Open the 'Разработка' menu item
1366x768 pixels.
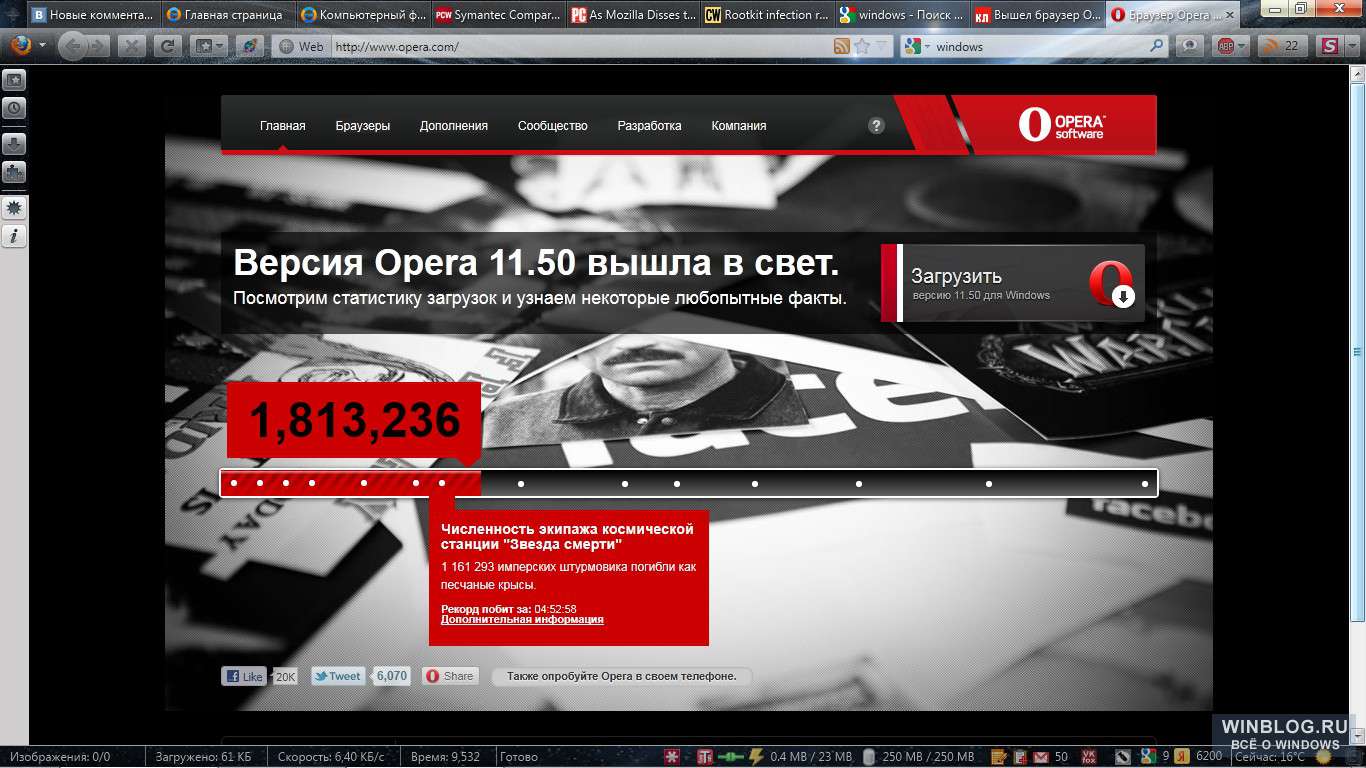click(x=649, y=126)
